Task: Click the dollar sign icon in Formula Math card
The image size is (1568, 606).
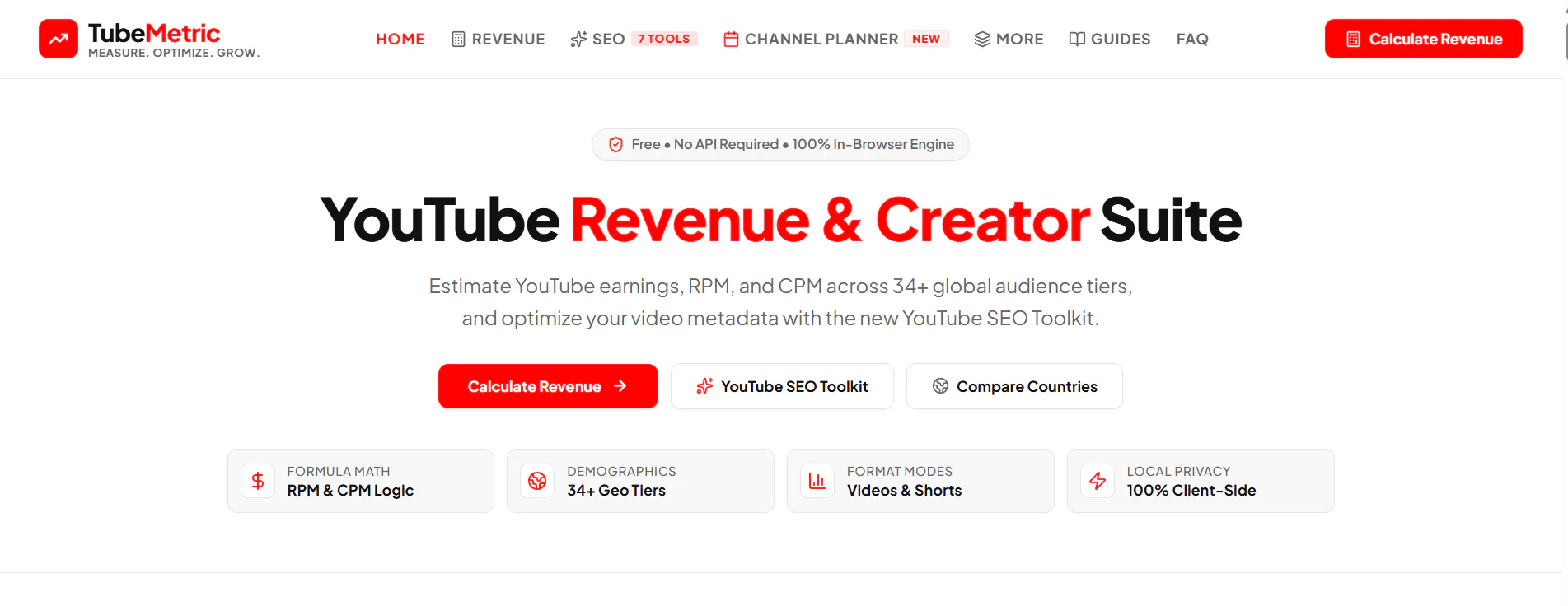Action: click(258, 481)
